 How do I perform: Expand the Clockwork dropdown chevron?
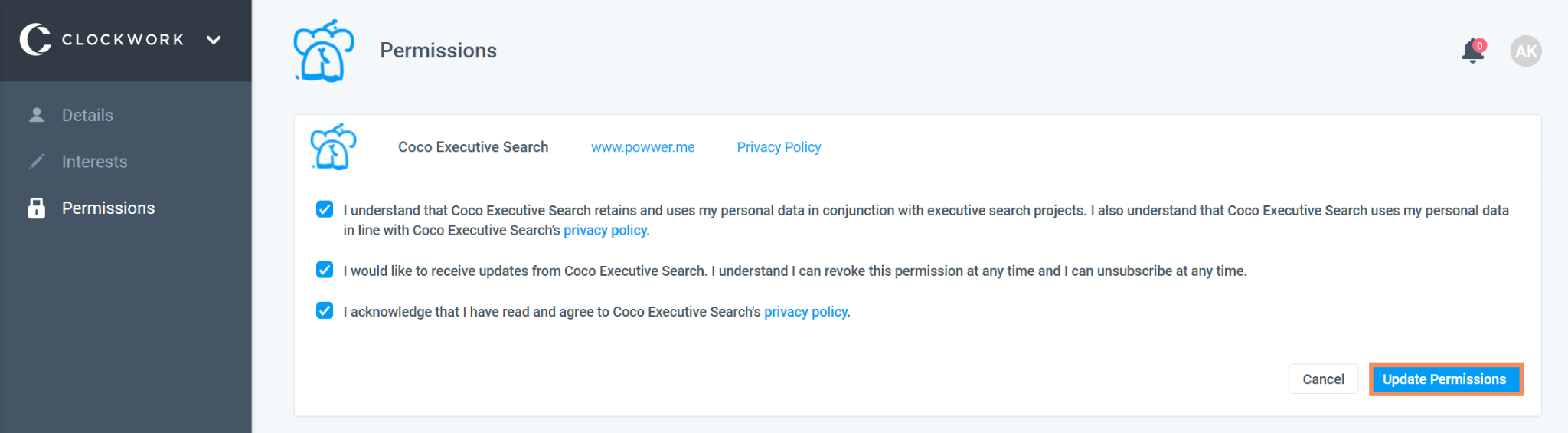point(214,40)
